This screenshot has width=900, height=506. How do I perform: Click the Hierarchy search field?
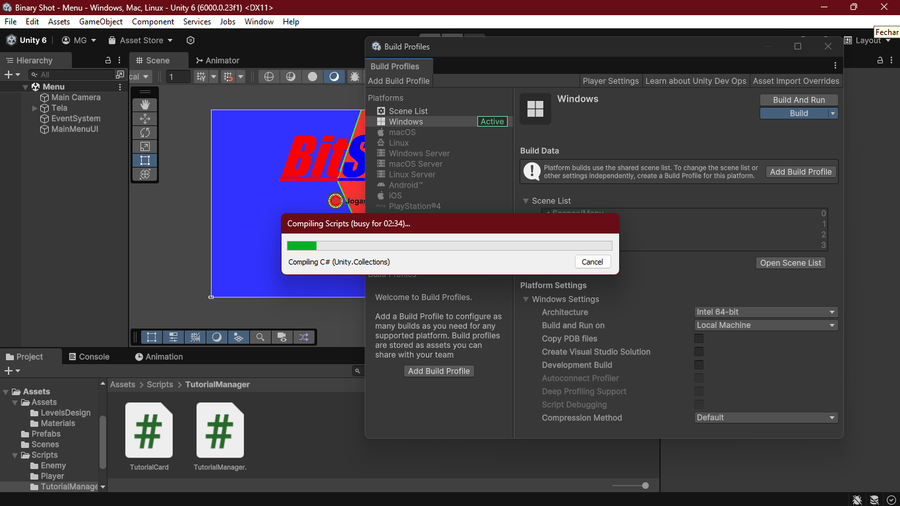(71, 75)
